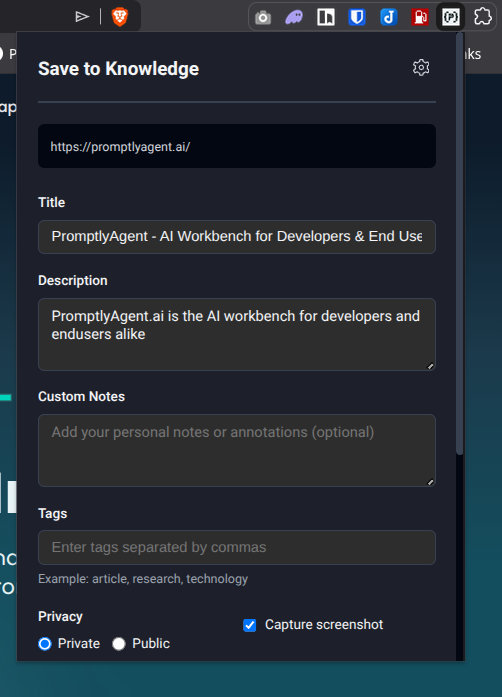Select the Public privacy option
Image resolution: width=502 pixels, height=697 pixels.
tap(119, 644)
